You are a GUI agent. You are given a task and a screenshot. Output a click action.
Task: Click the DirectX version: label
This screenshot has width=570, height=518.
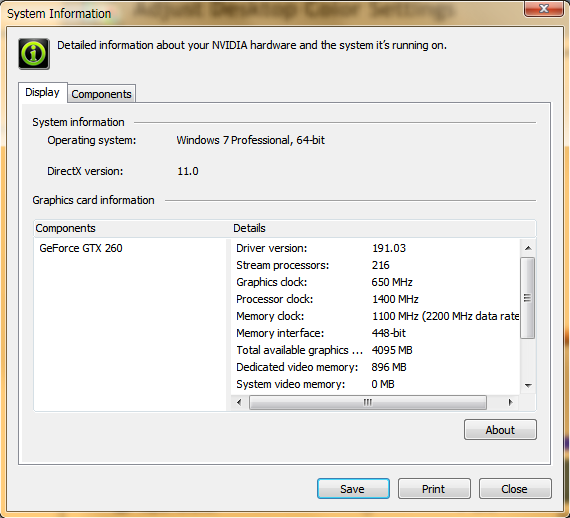(85, 171)
